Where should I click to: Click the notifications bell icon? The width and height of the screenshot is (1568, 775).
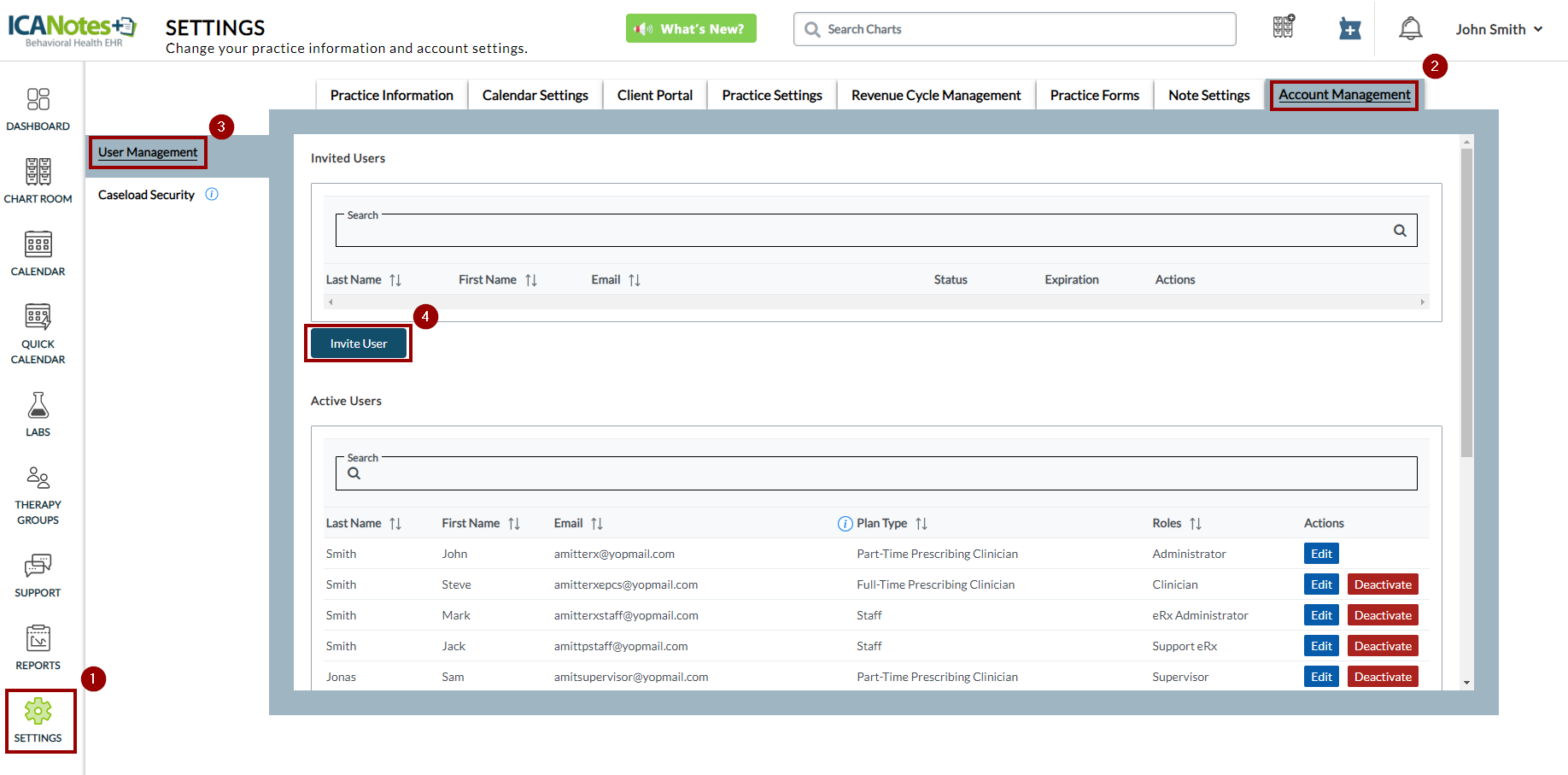click(1410, 29)
